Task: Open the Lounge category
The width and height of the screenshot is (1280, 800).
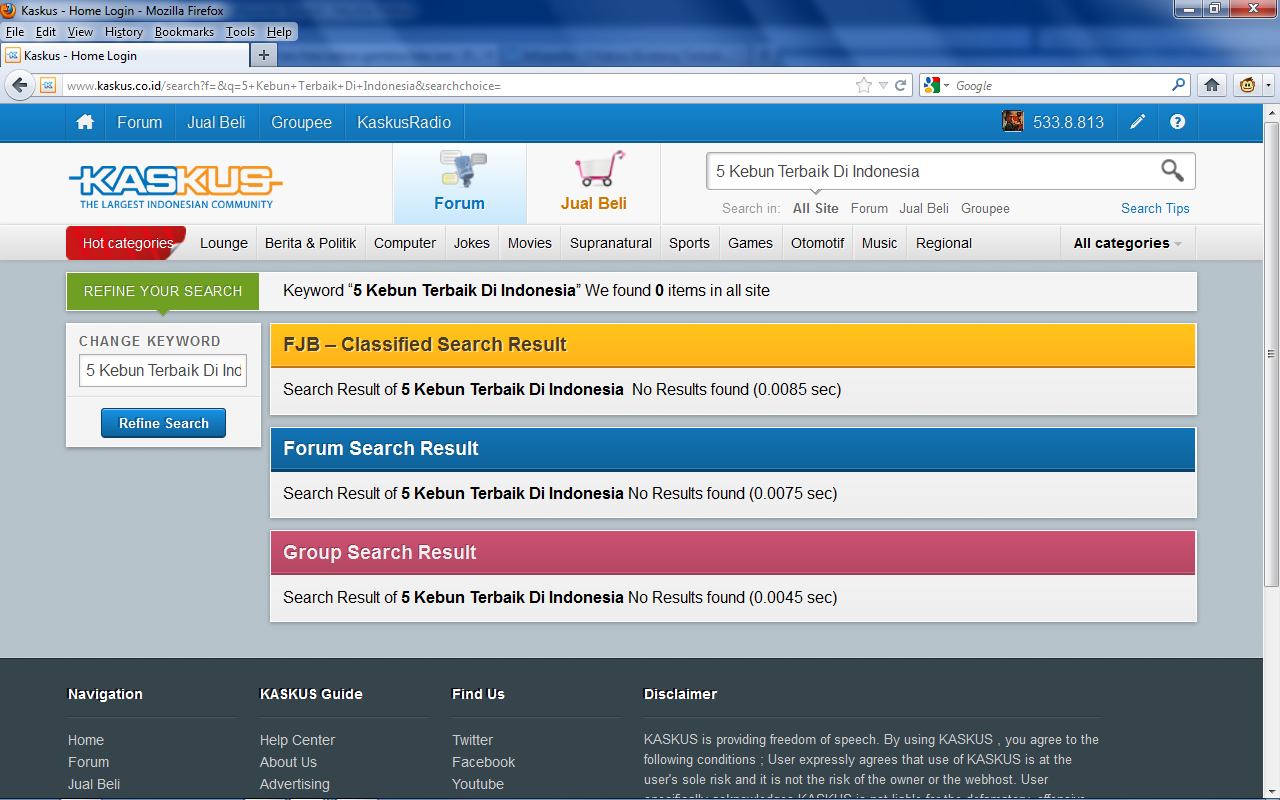Action: click(224, 243)
